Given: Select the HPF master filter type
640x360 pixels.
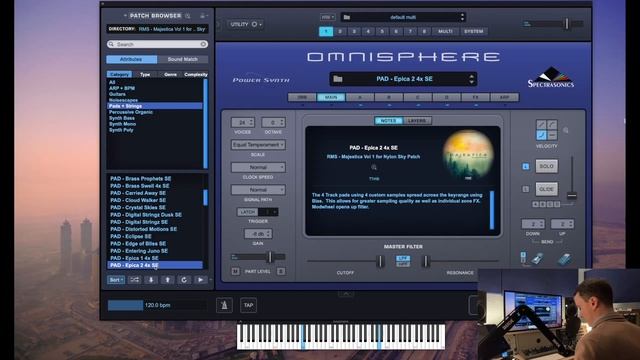Looking at the screenshot, I should pos(403,264).
